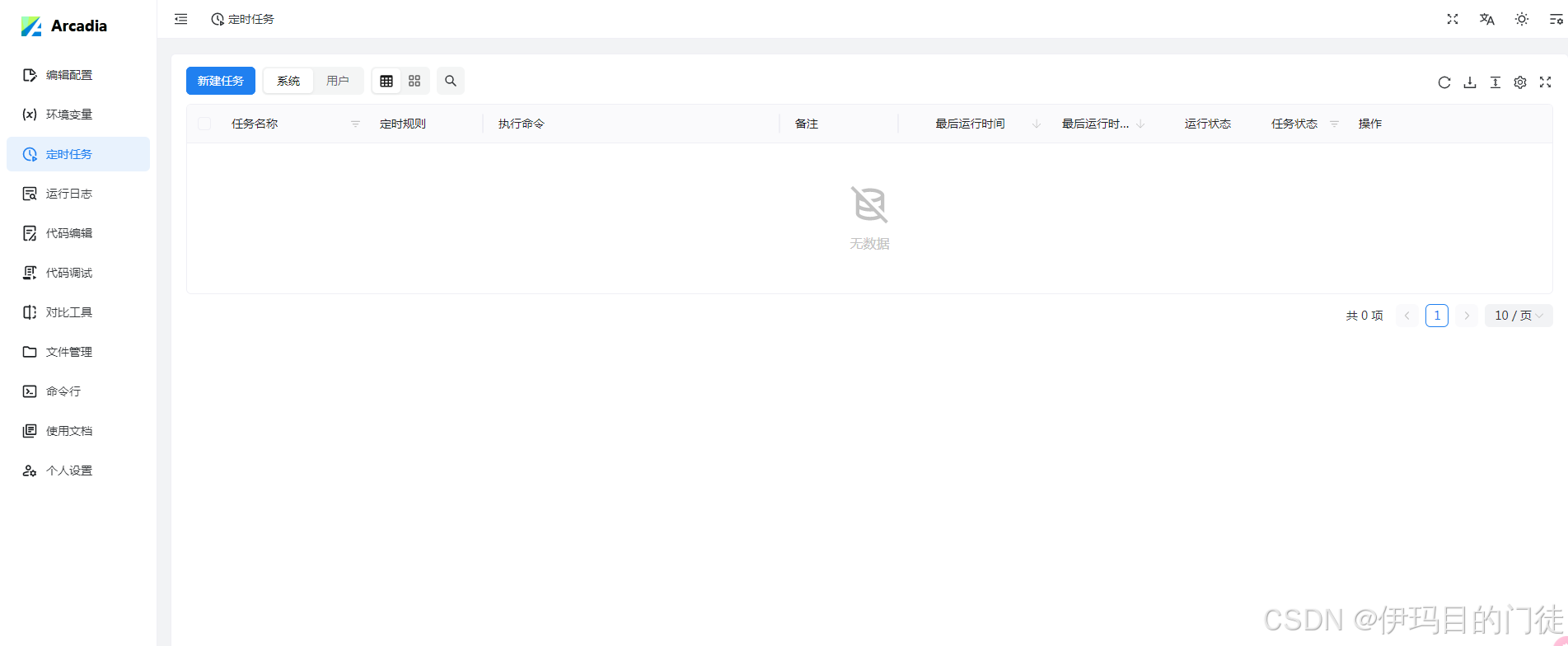Image resolution: width=1568 pixels, height=646 pixels.
Task: Click the 新建任务 button
Action: [221, 81]
